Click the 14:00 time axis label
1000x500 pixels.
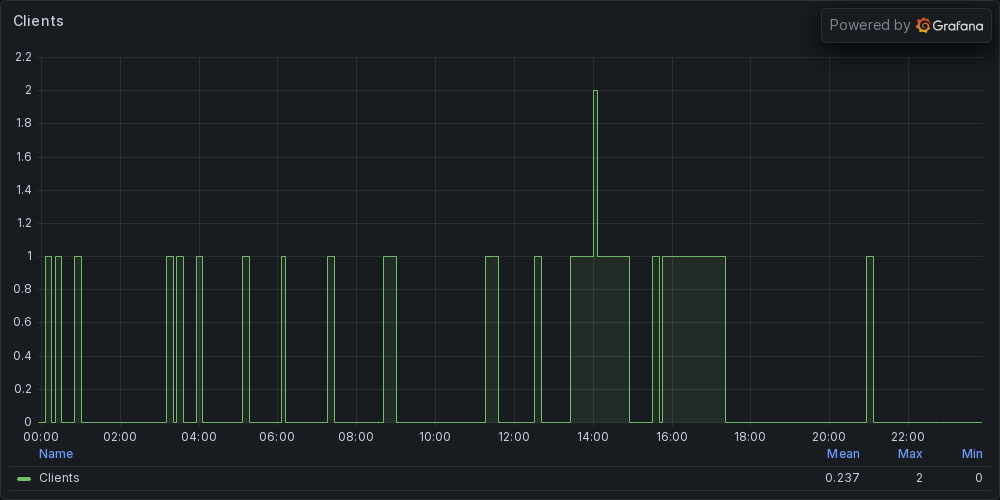(593, 437)
